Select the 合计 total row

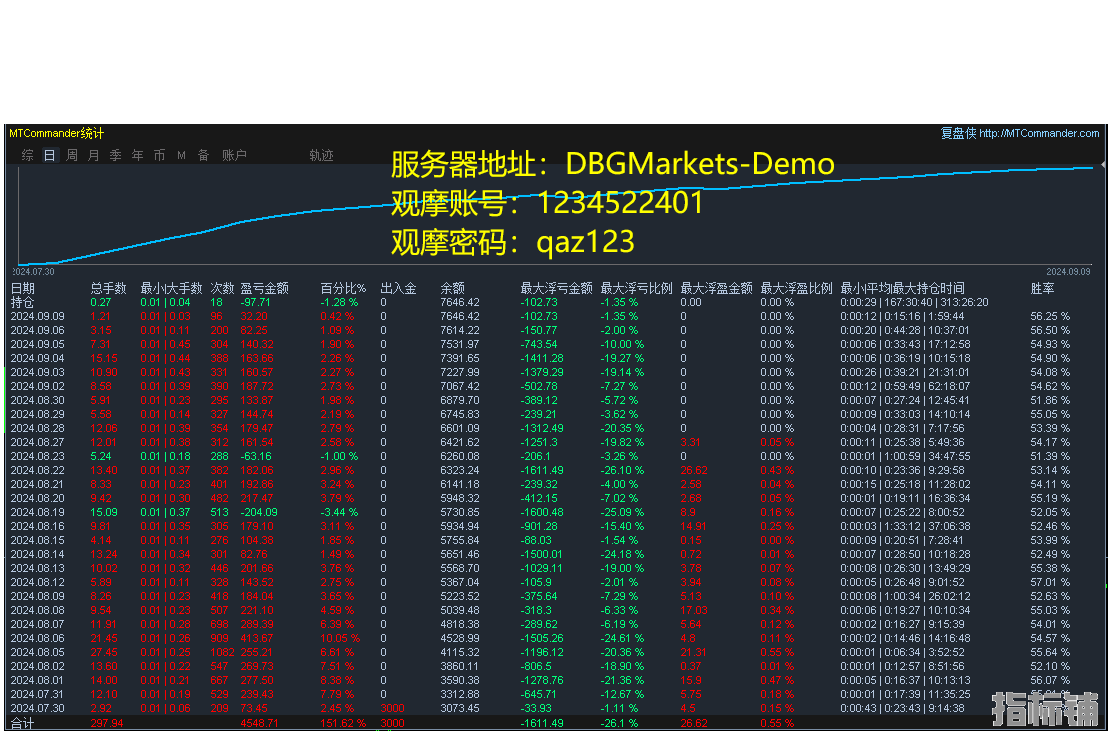[22, 722]
